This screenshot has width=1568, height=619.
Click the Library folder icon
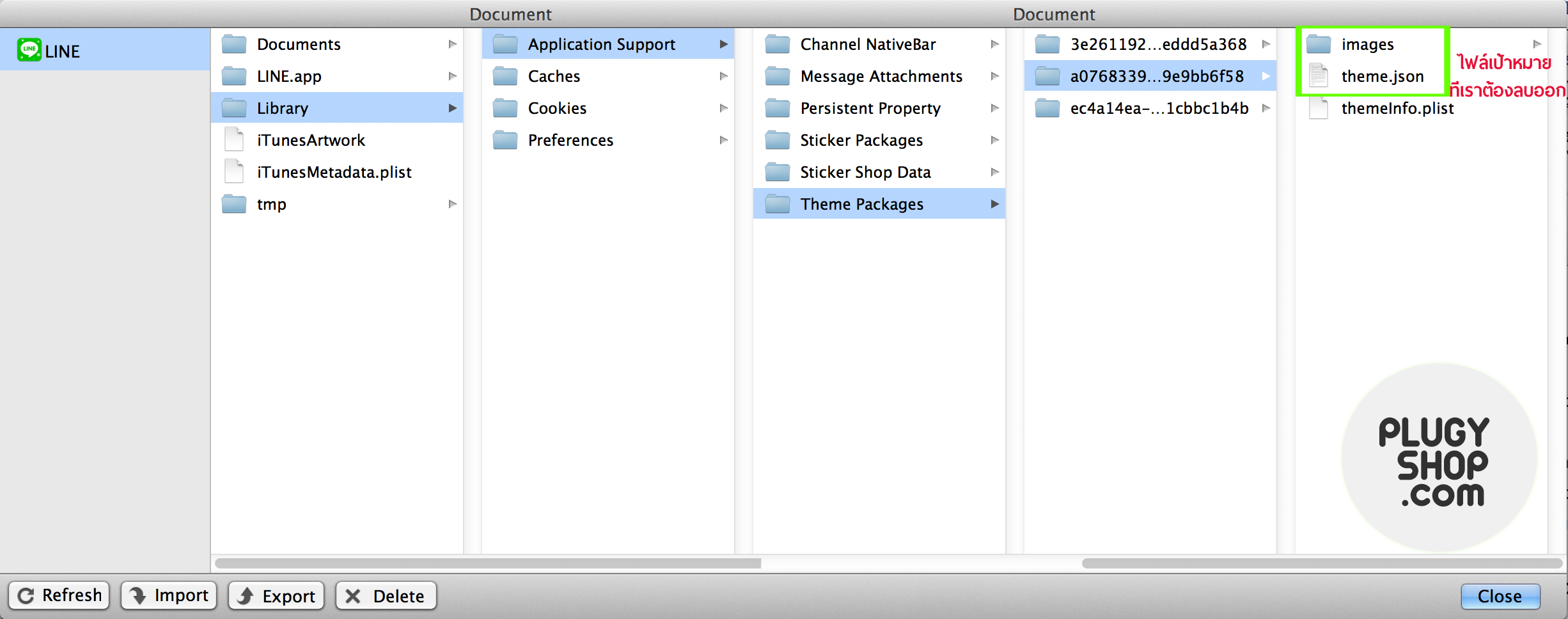coord(234,108)
